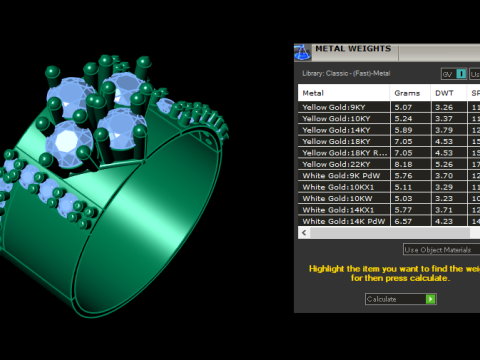This screenshot has width=480, height=360.
Task: Select the White Gold:9K PdW row
Action: pyautogui.click(x=389, y=176)
